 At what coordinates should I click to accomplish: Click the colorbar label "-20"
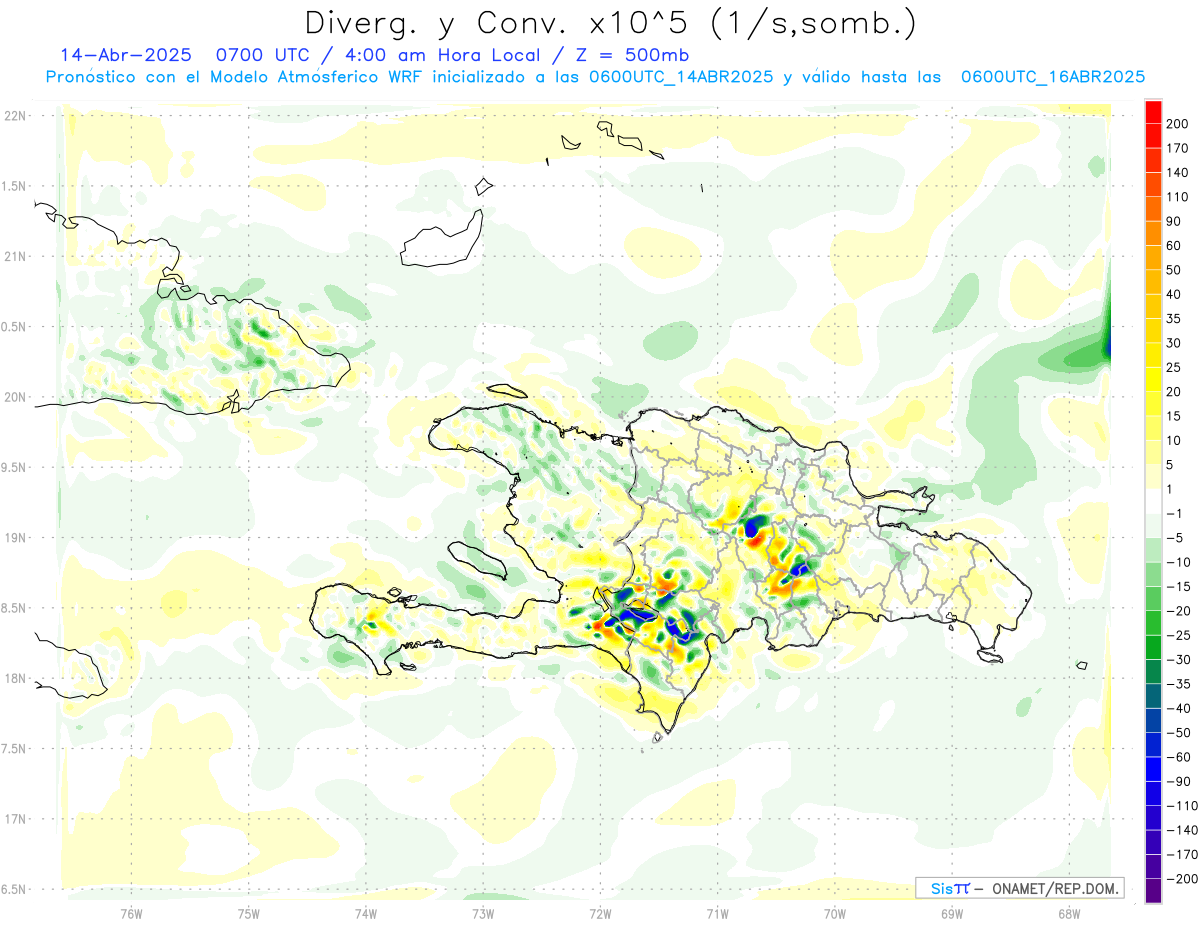pos(1178,611)
